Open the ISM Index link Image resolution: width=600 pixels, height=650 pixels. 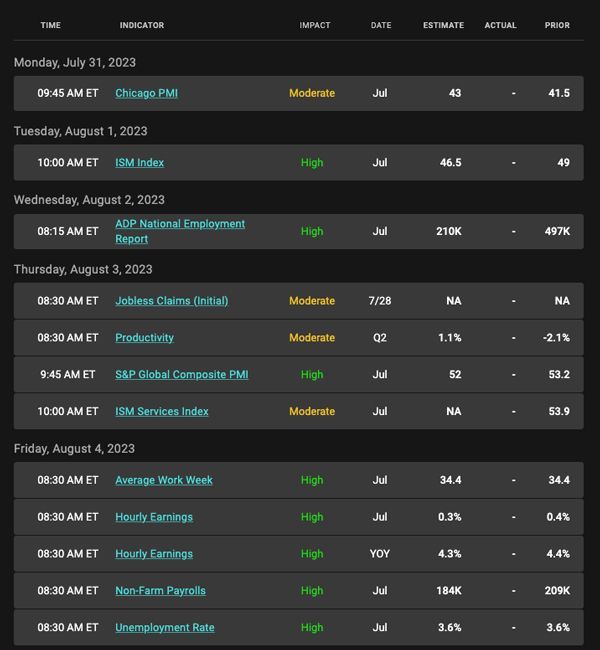[x=139, y=162]
